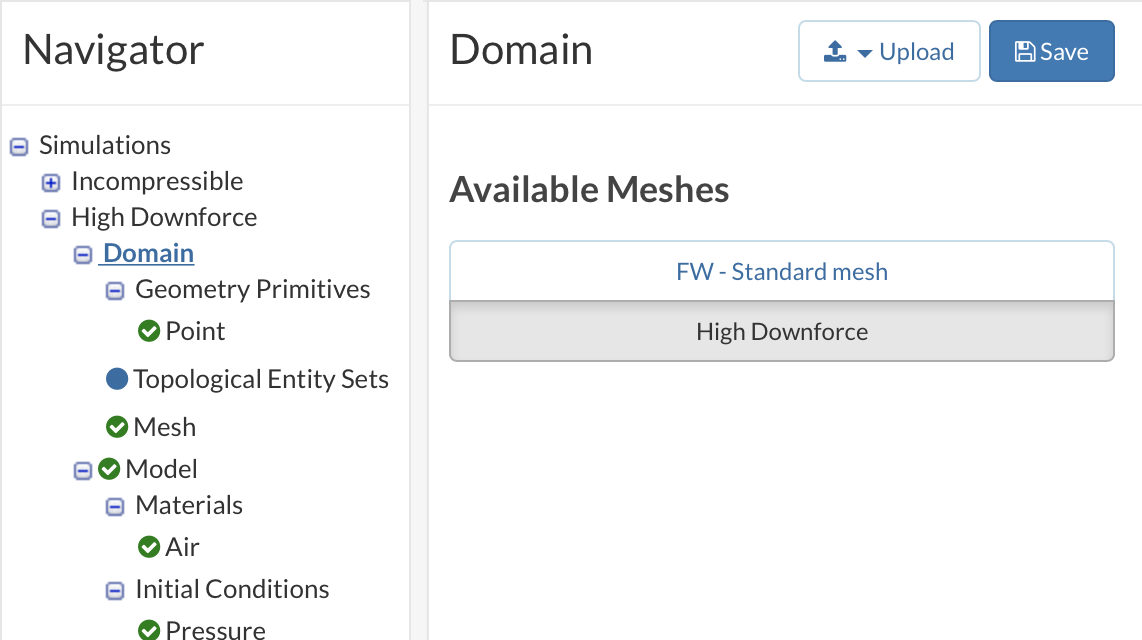Click the green checkmark icon beside Mesh
The image size is (1142, 640).
pos(117,427)
